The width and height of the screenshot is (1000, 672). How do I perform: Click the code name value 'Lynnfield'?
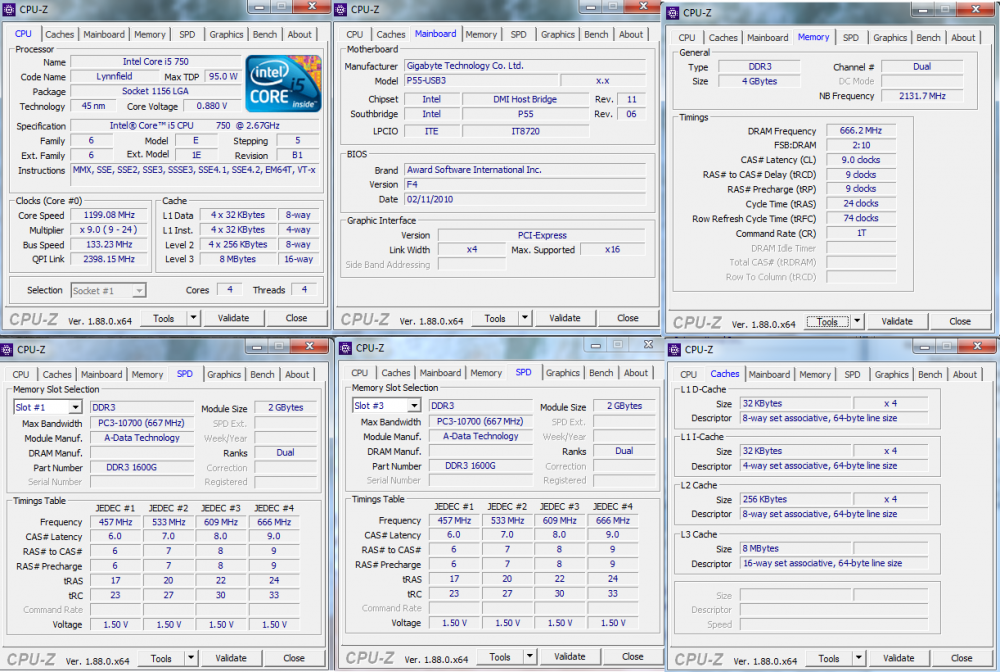(114, 76)
